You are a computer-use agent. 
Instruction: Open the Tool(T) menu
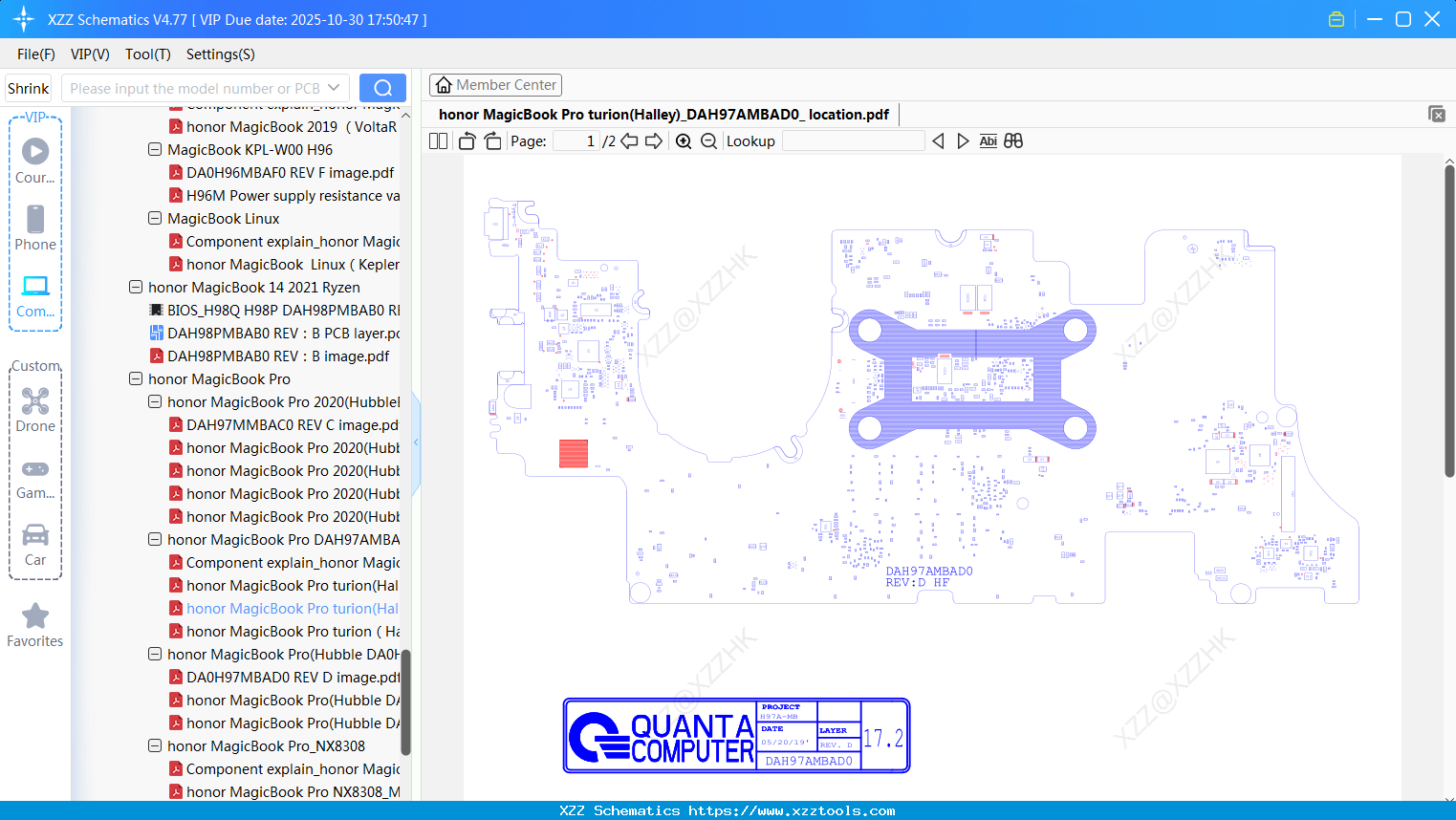click(148, 54)
